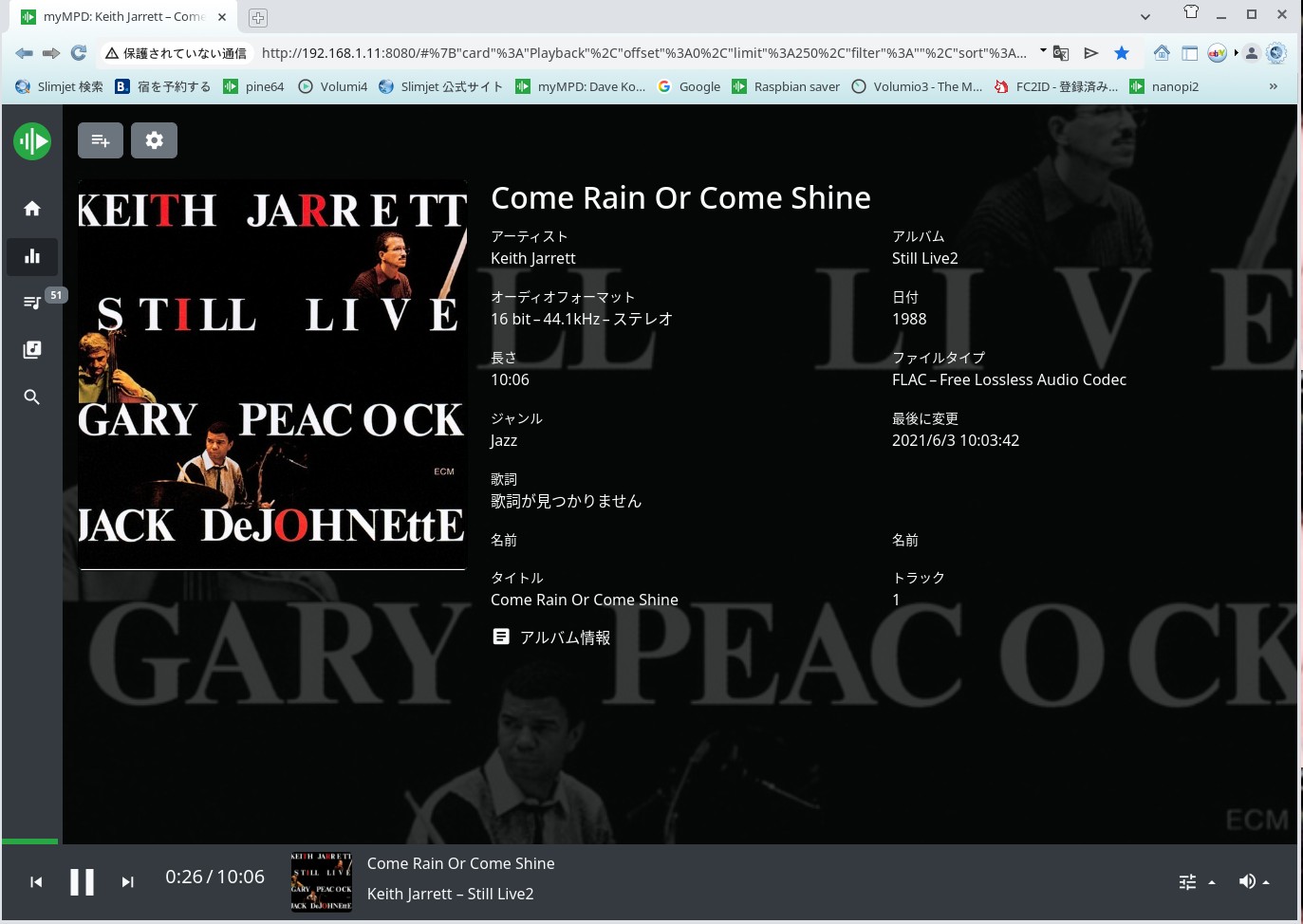1303x924 pixels.
Task: Skip to the next track
Action: pos(127,882)
